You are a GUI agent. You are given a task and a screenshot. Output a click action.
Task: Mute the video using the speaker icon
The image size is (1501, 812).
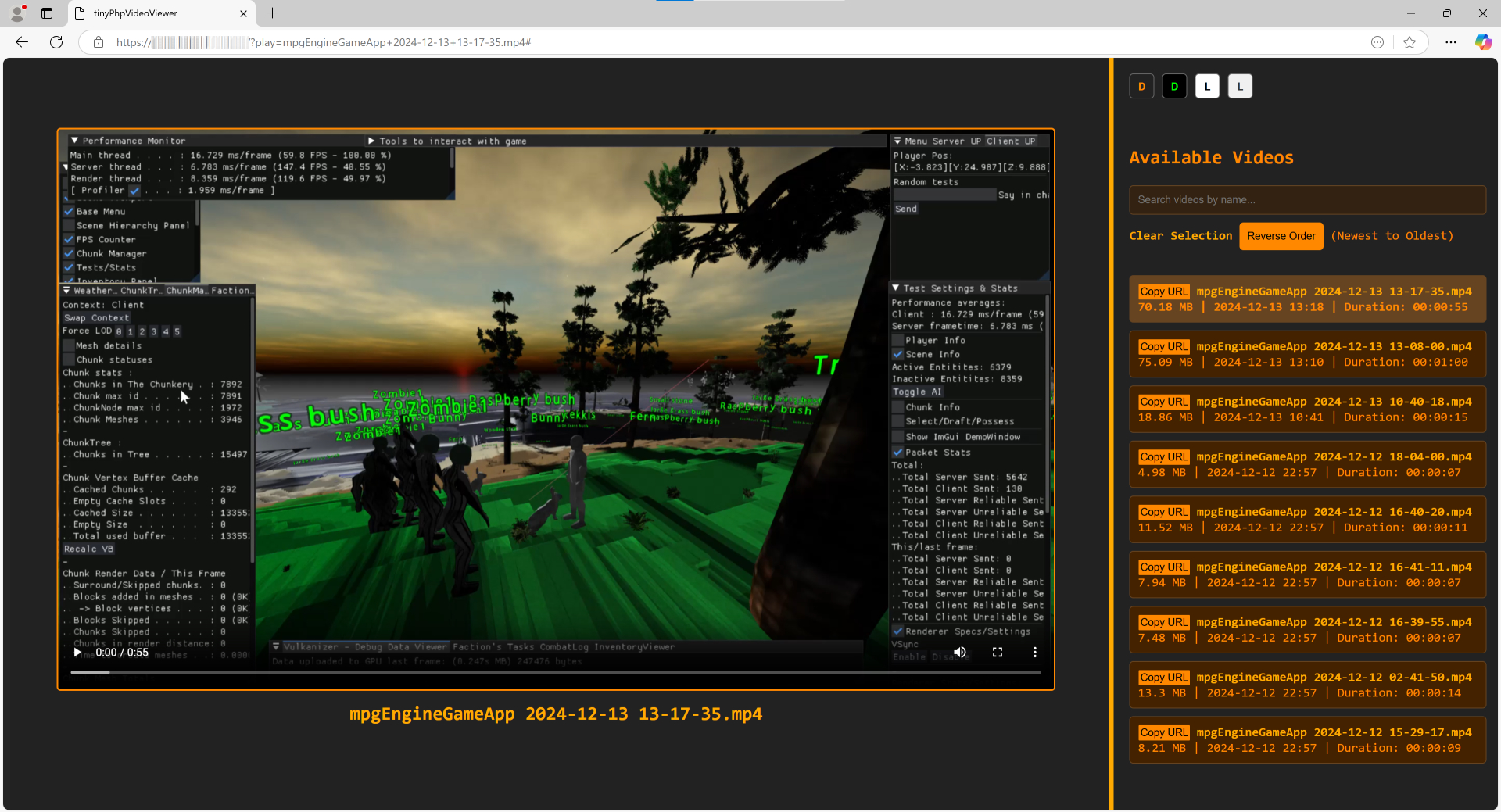tap(960, 652)
